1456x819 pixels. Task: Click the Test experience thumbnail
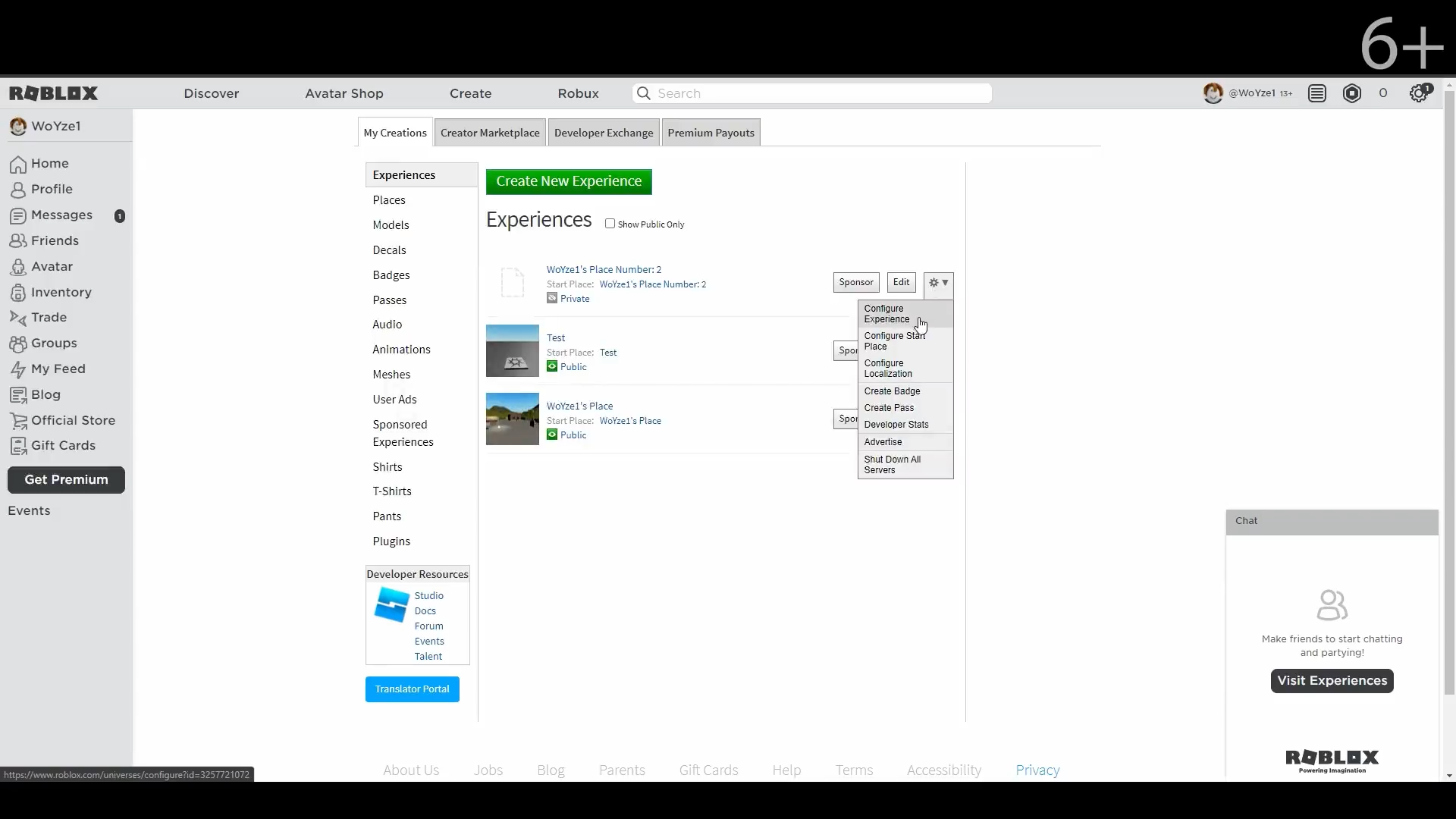coord(512,351)
